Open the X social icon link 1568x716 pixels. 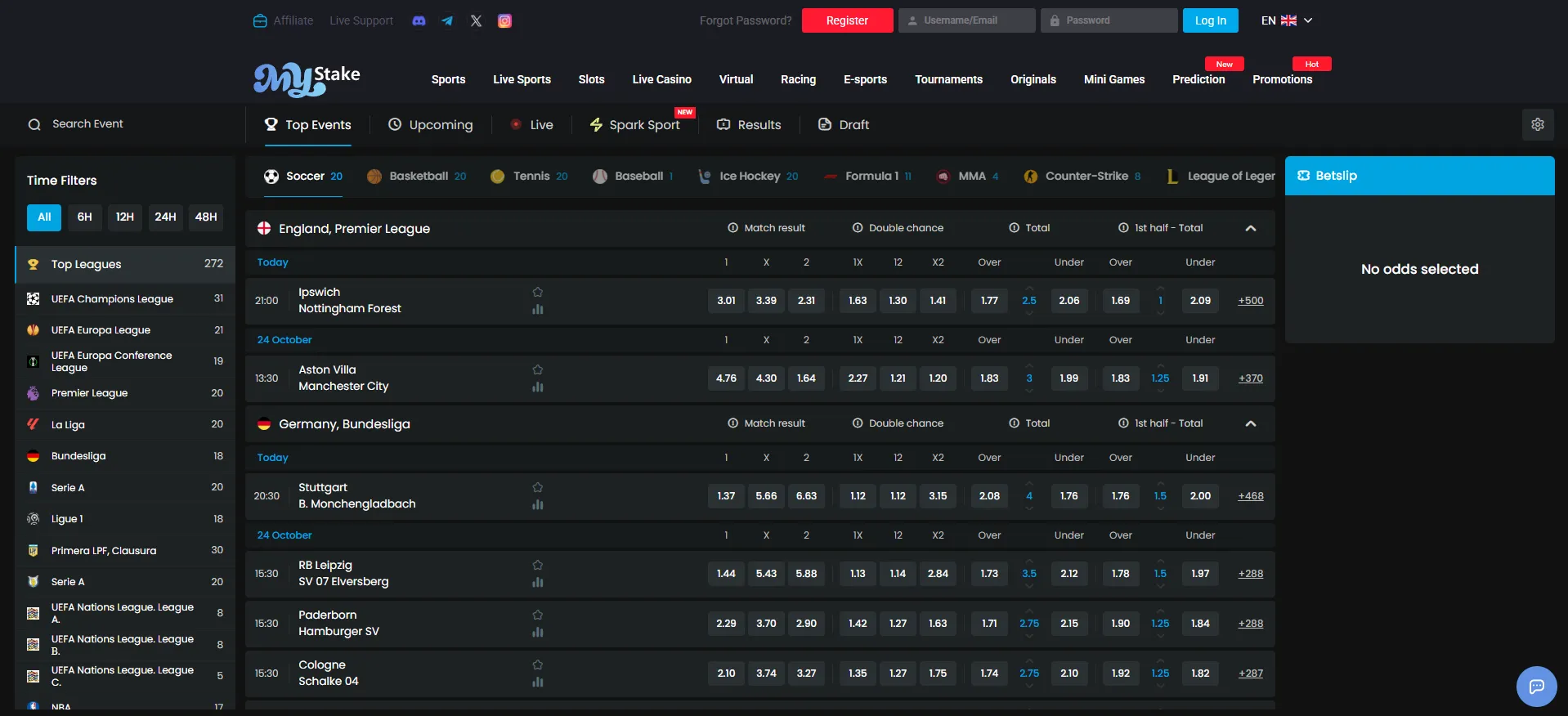476,21
